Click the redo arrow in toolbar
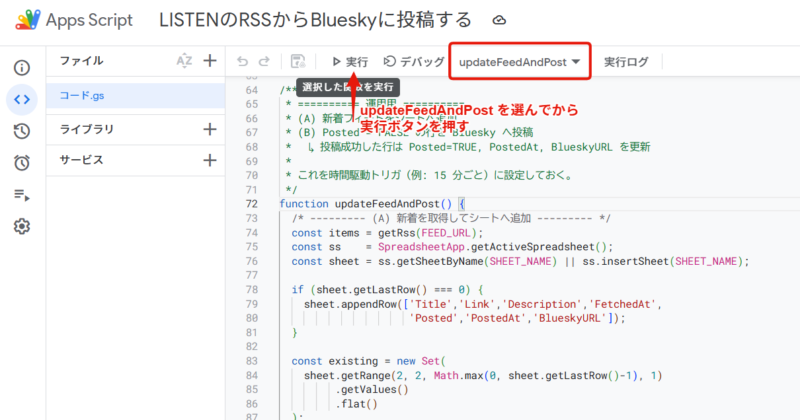This screenshot has height=420, width=800. (264, 62)
